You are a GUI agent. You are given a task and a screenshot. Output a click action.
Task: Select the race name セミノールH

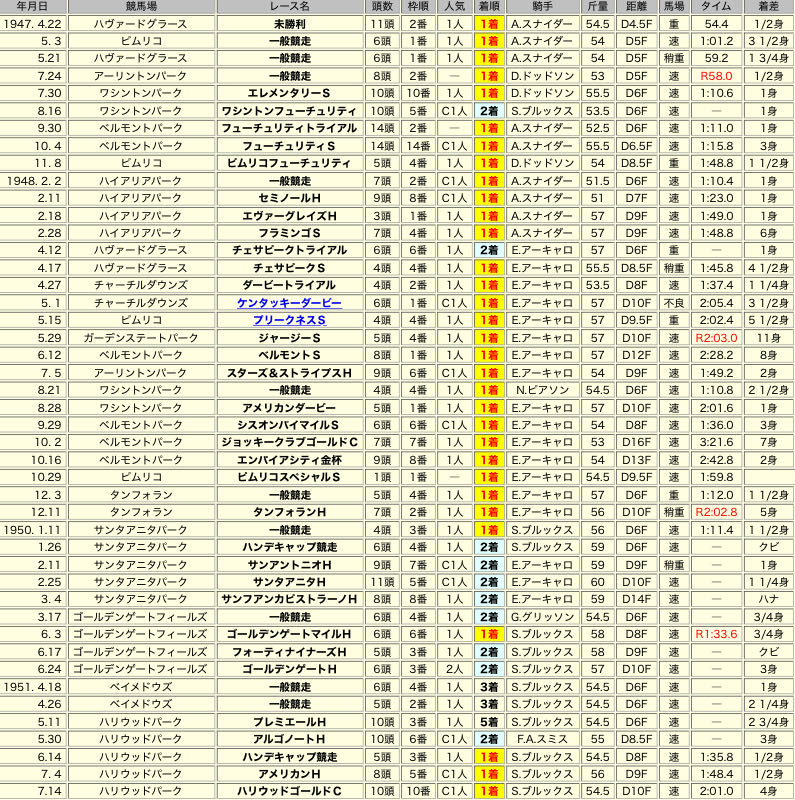tap(289, 198)
